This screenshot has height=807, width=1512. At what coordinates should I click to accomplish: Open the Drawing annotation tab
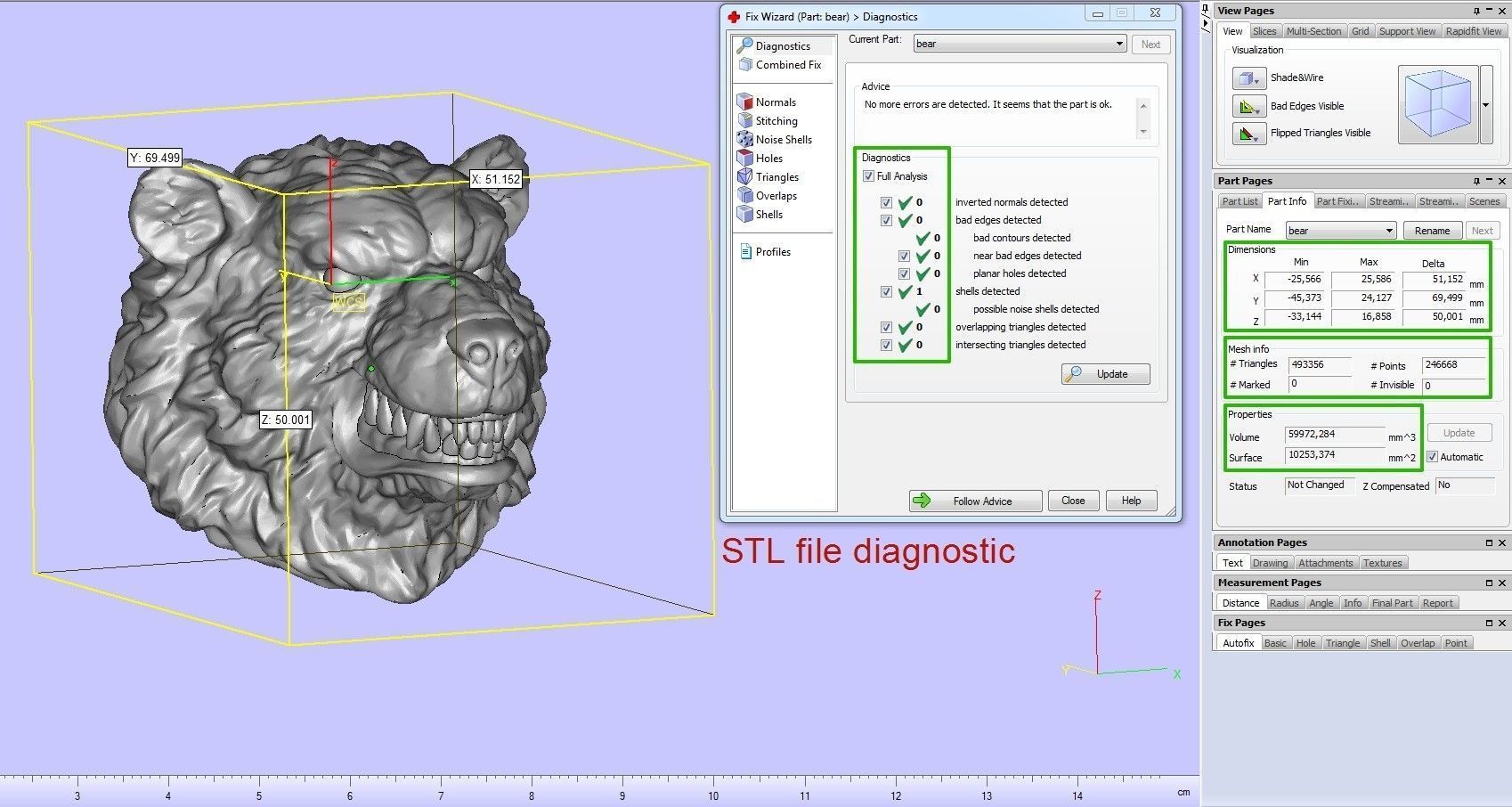pyautogui.click(x=1270, y=563)
